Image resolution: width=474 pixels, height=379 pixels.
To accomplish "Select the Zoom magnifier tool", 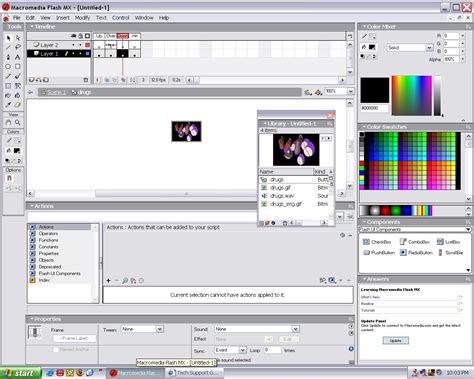I will (18, 123).
